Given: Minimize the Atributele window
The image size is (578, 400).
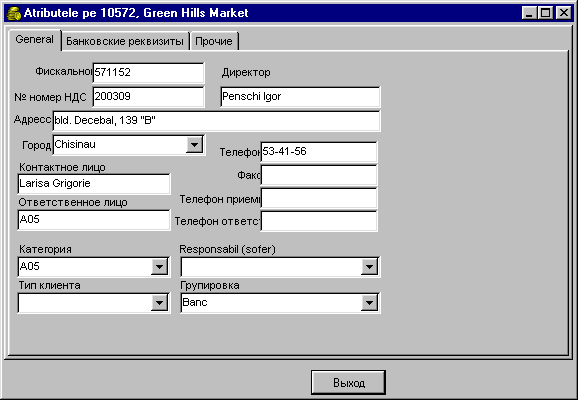Looking at the screenshot, I should [529, 13].
